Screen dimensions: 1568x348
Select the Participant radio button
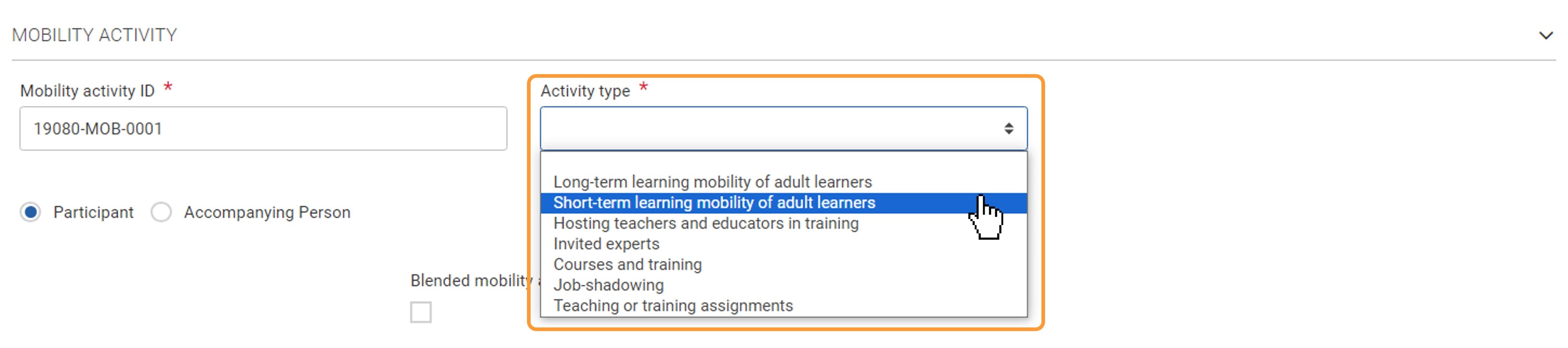coord(31,212)
